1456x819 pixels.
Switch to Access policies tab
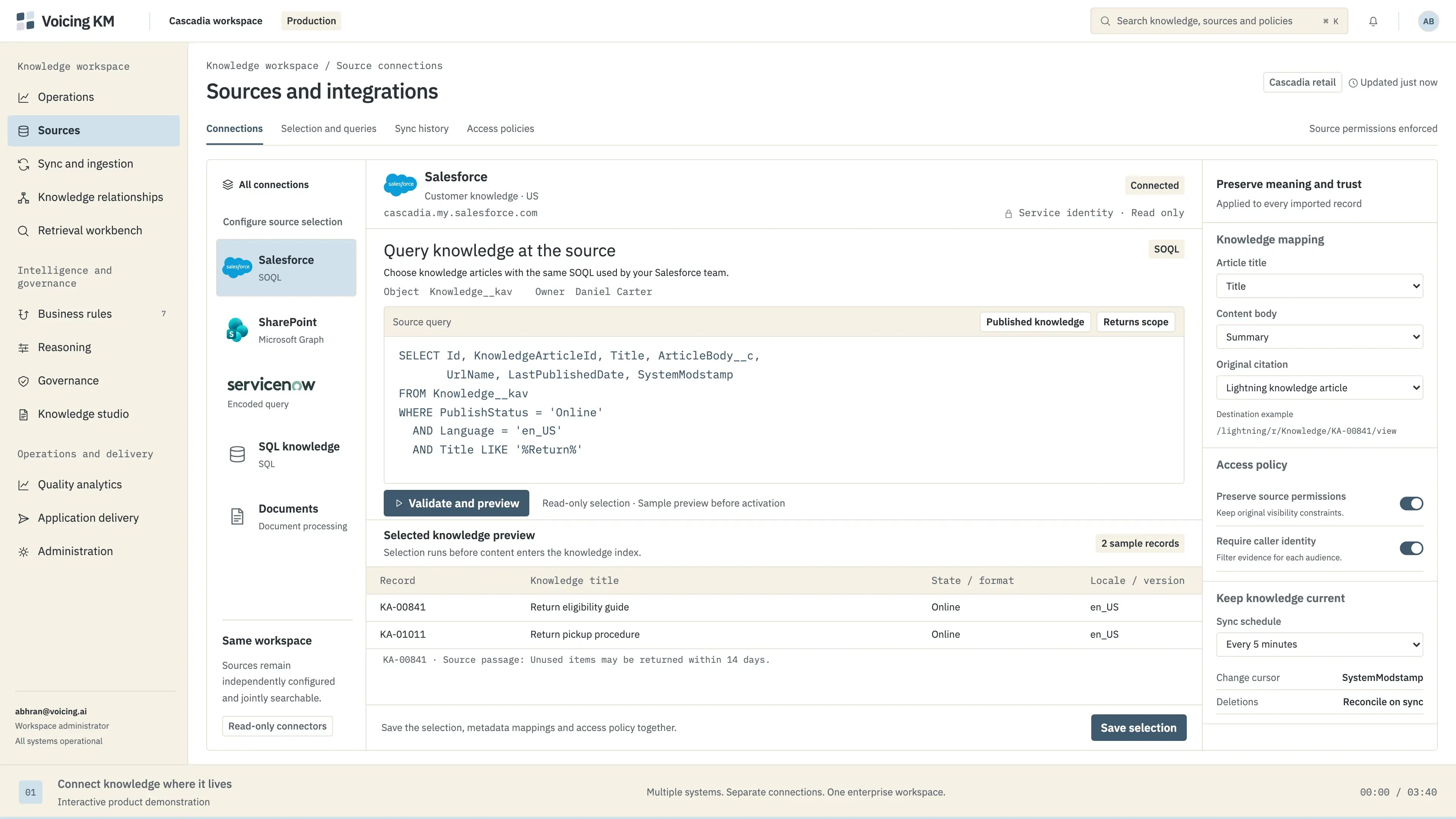tap(500, 129)
